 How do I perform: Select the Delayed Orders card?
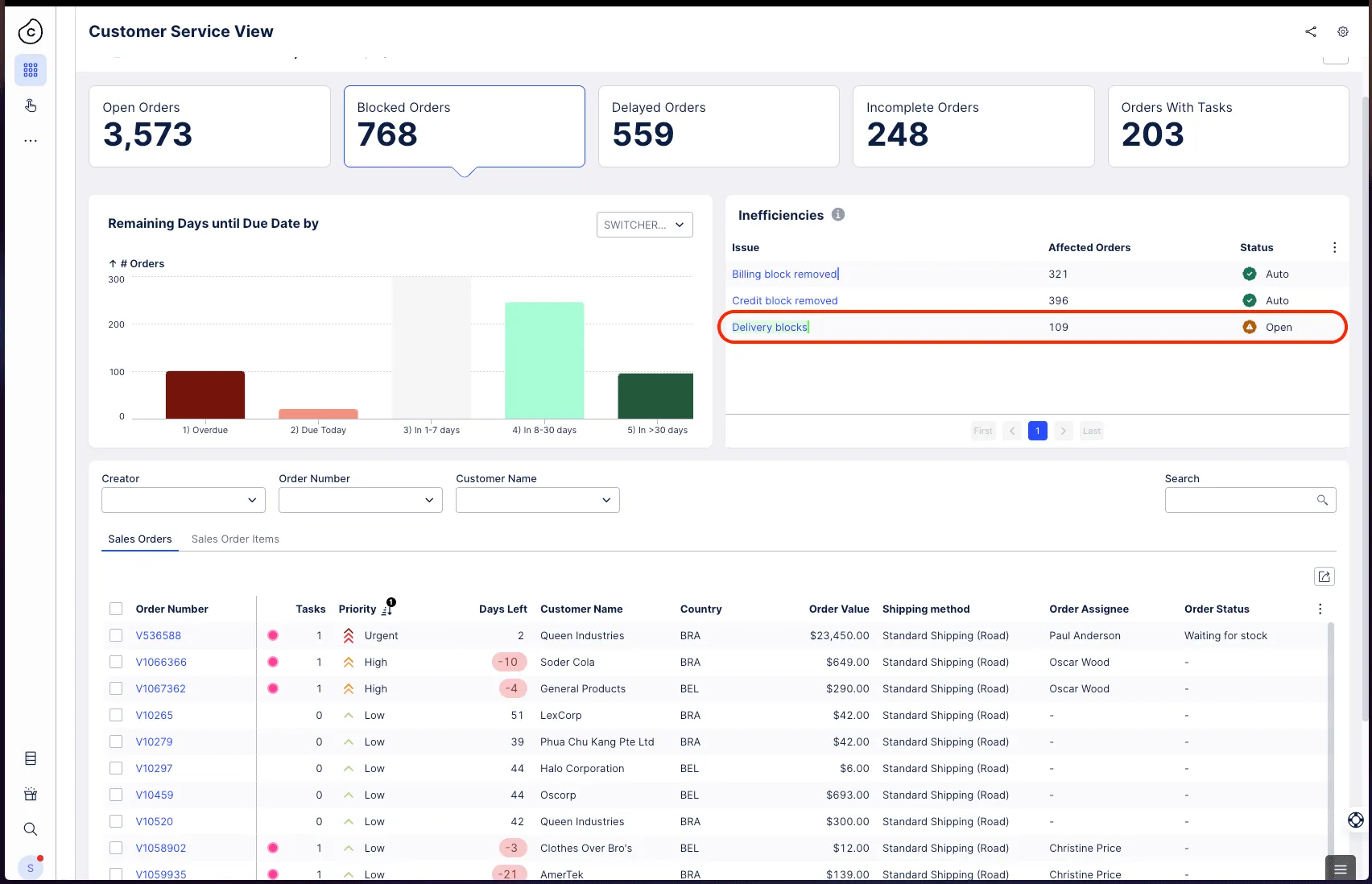coord(719,126)
